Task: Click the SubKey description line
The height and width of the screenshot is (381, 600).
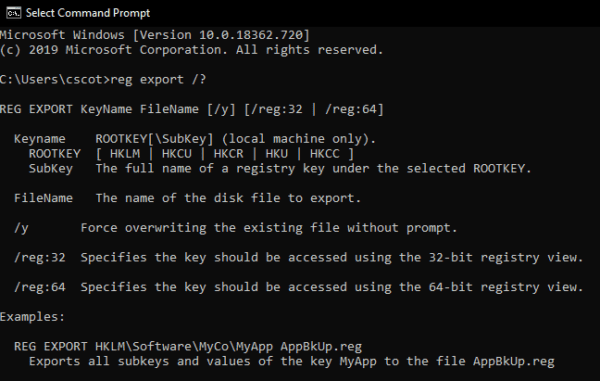Action: (x=280, y=169)
